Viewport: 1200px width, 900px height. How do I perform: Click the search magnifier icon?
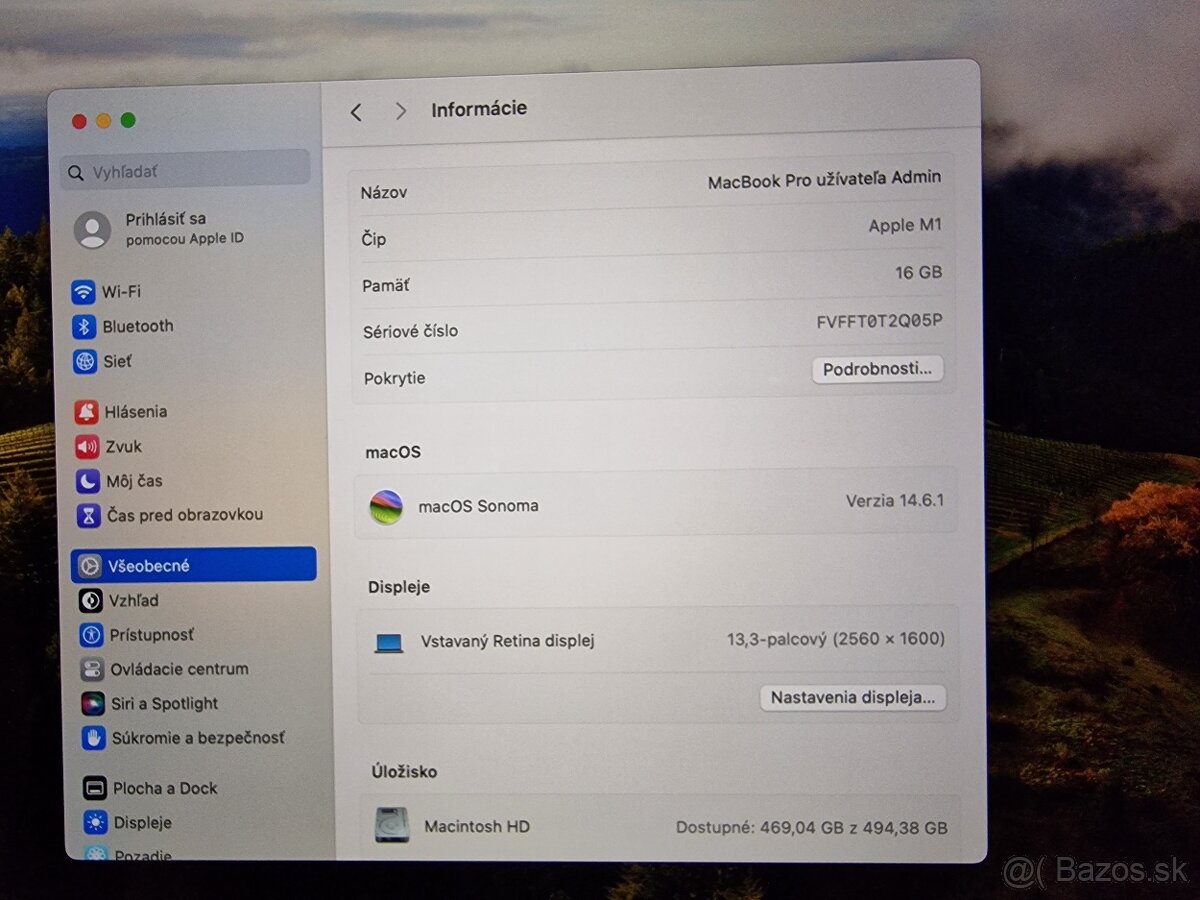[x=76, y=173]
